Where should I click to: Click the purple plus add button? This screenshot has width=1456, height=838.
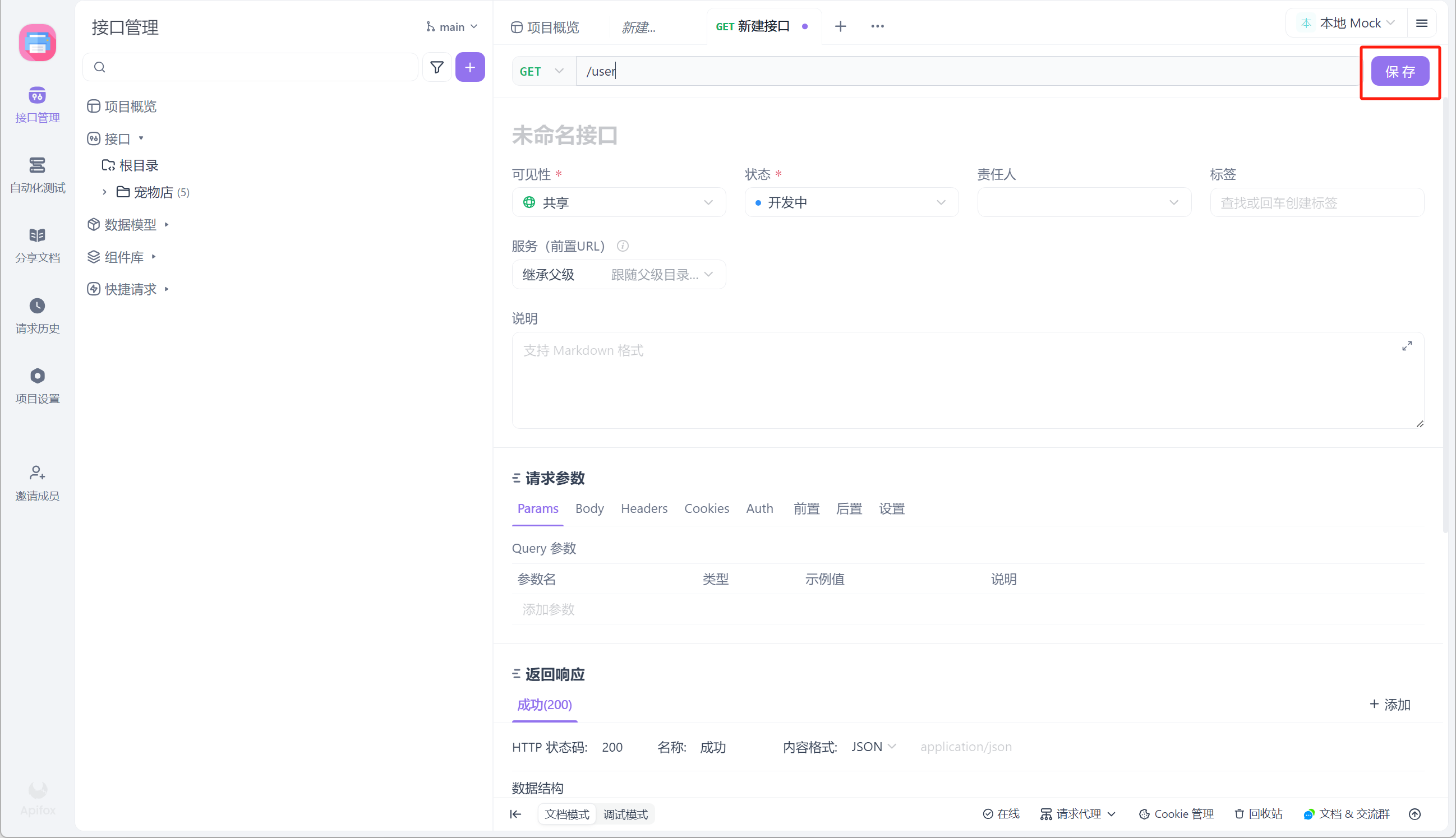coord(470,67)
